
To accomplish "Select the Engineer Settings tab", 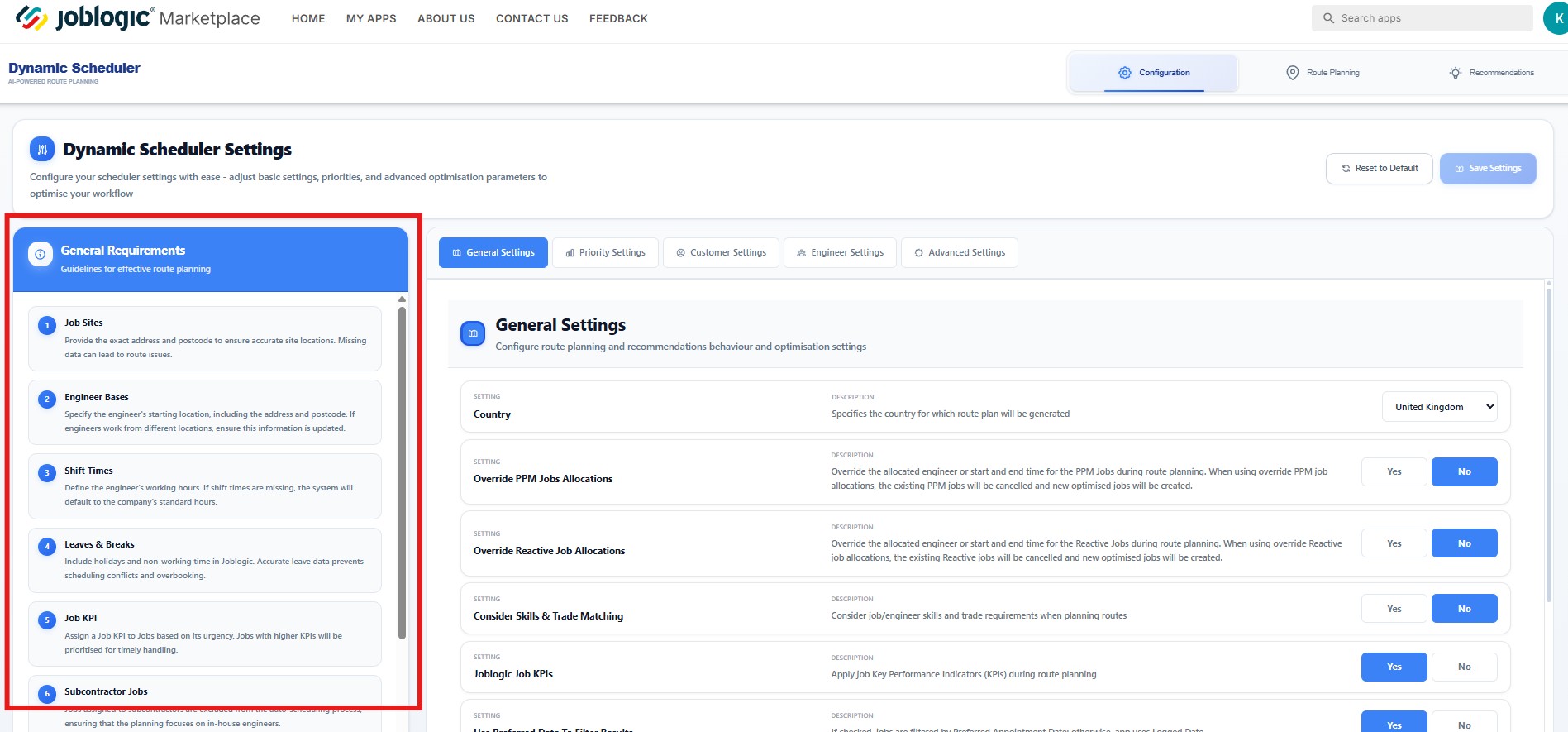I will tap(840, 252).
